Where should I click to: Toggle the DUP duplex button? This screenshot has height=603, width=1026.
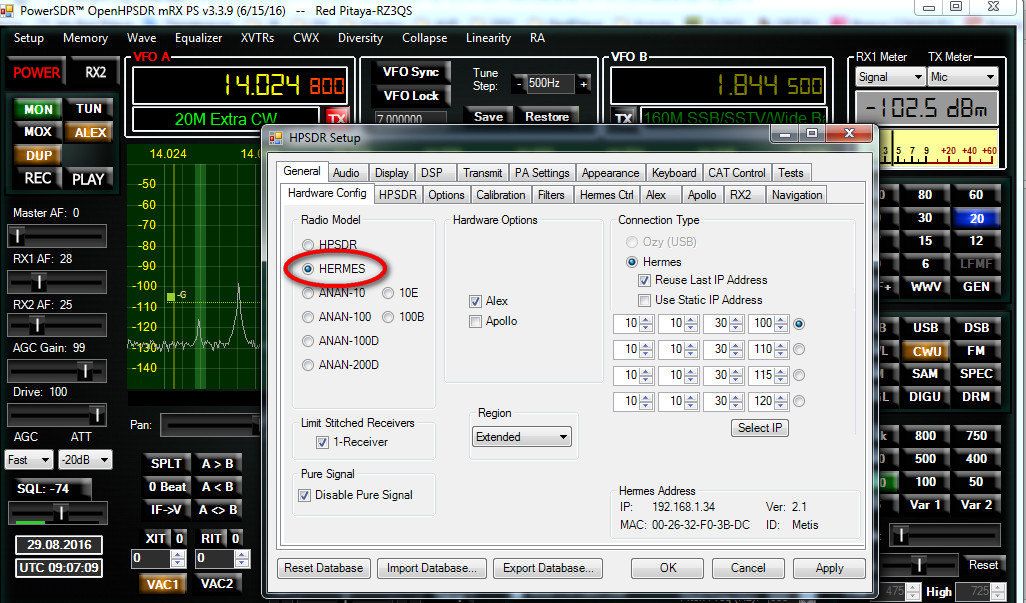click(38, 155)
